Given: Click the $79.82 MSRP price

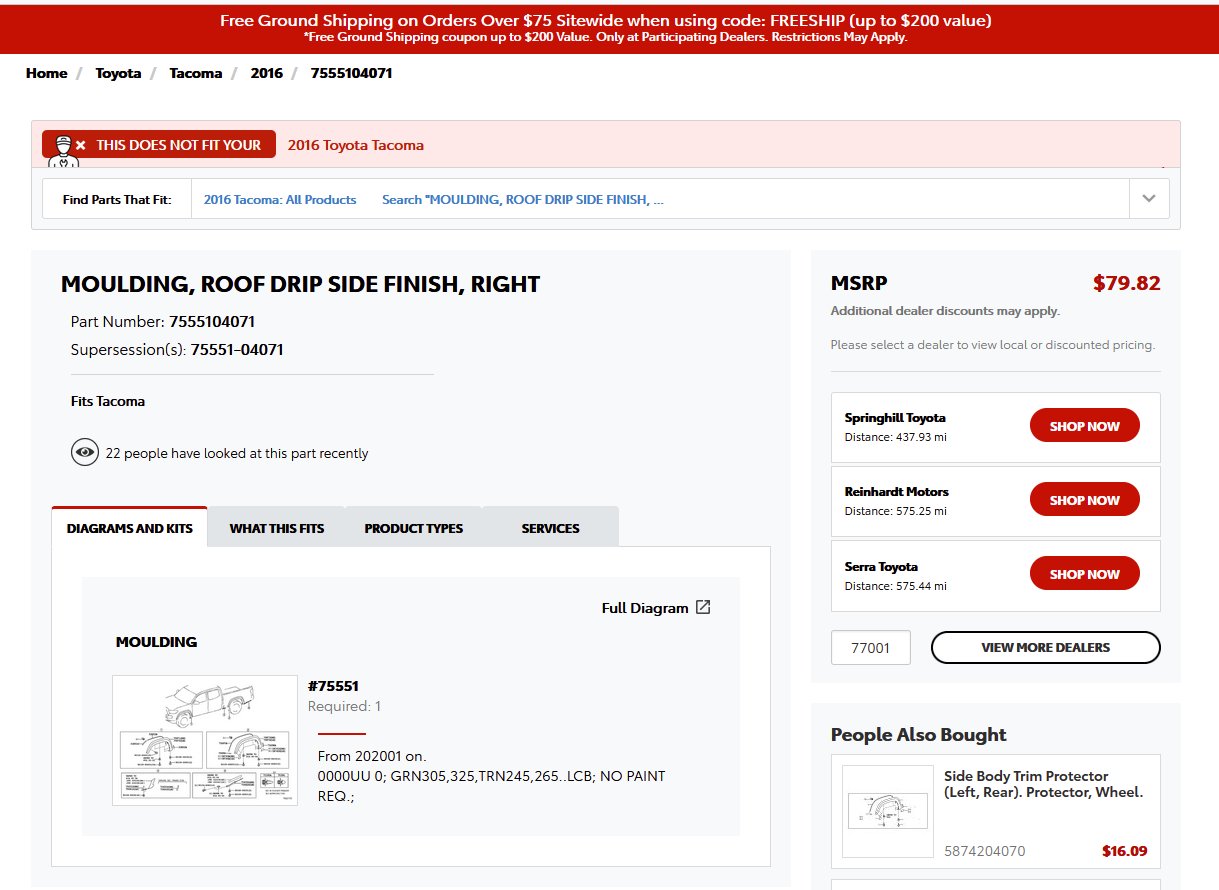Looking at the screenshot, I should coord(1127,283).
